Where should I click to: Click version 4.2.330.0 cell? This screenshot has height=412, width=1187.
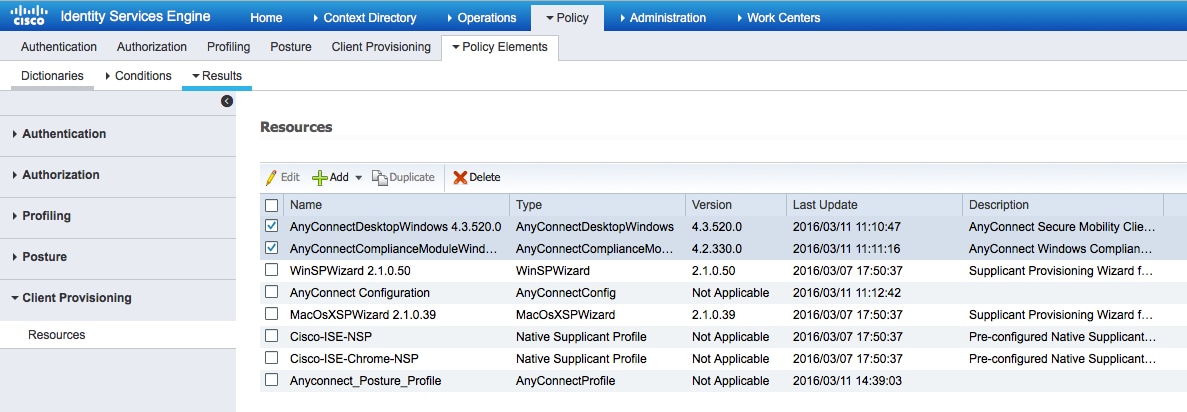click(716, 248)
